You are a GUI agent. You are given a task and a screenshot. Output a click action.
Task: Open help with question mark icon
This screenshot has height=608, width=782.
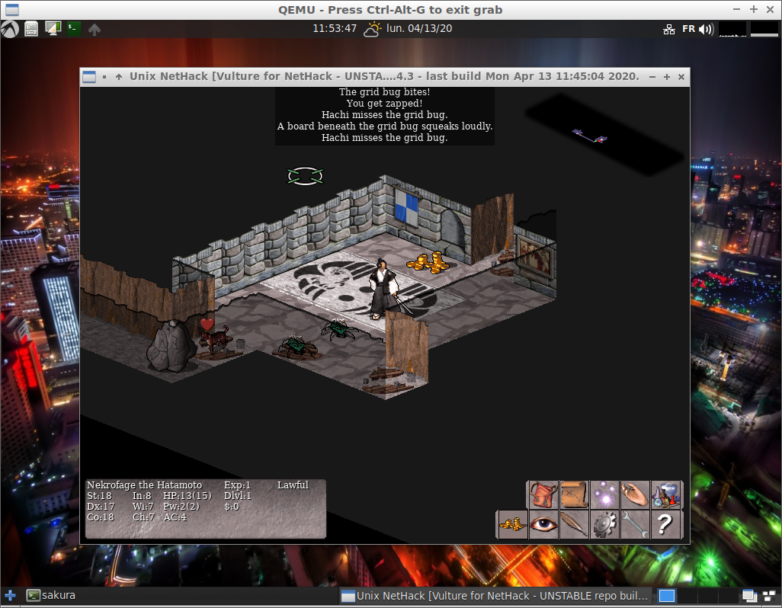pyautogui.click(x=666, y=524)
